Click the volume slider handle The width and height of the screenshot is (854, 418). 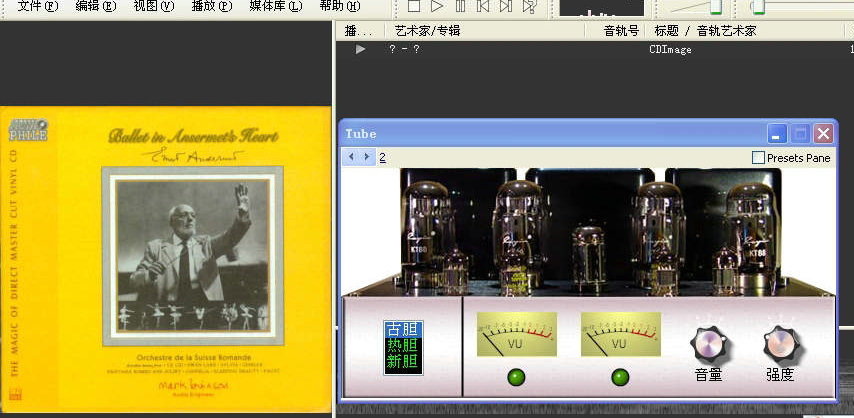pos(716,7)
